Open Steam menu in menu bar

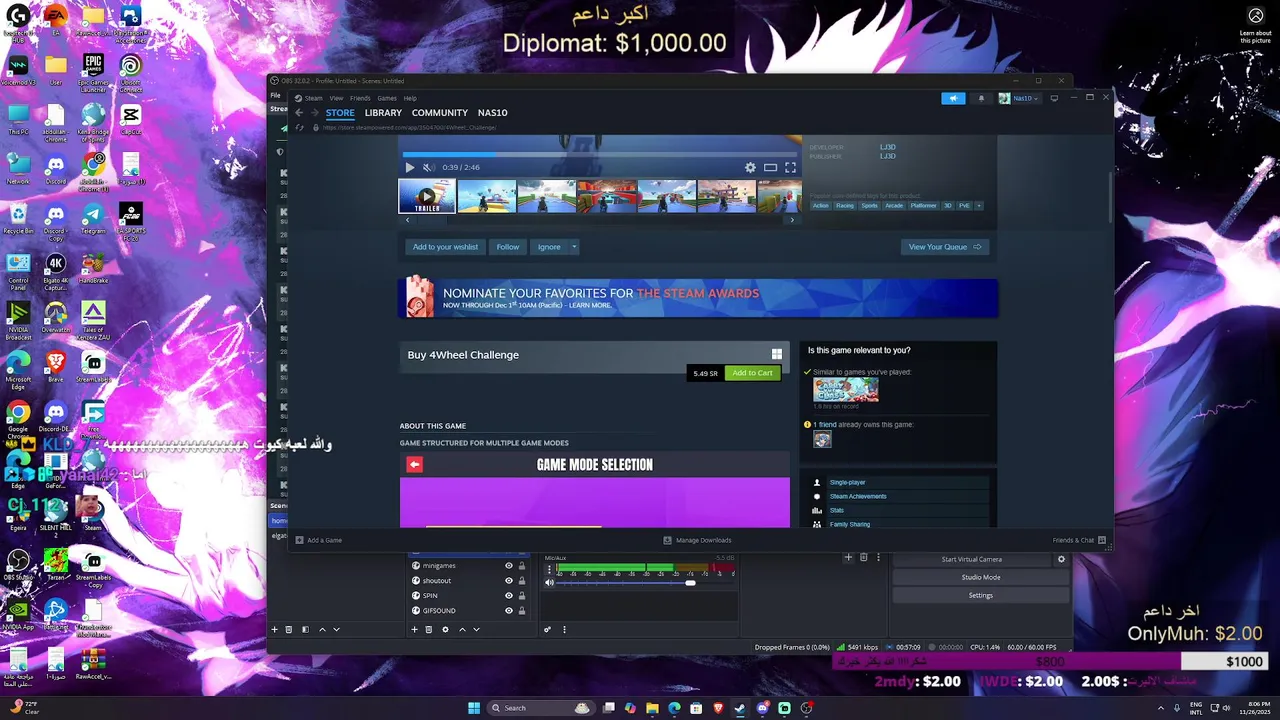click(314, 98)
